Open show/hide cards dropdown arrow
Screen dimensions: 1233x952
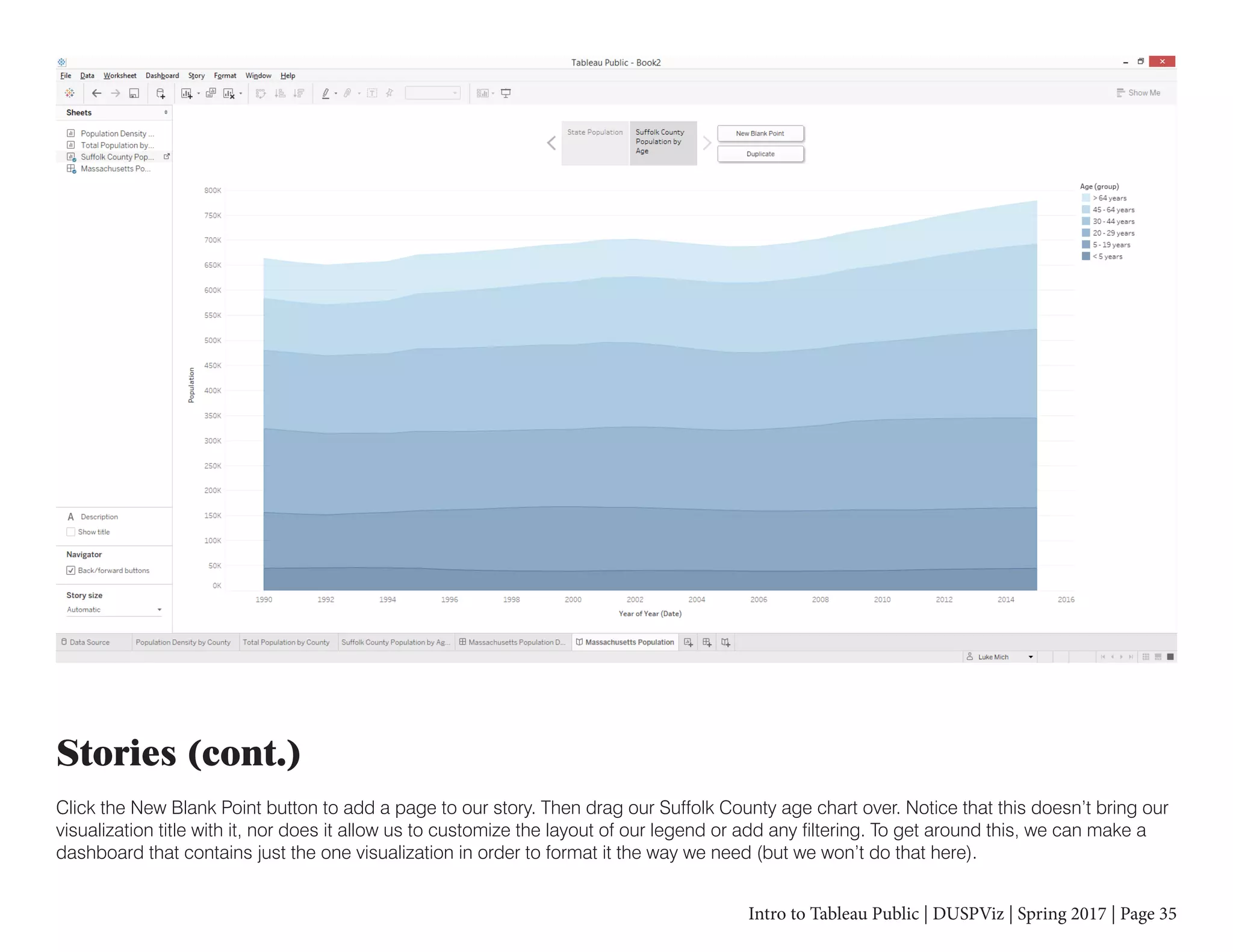(493, 94)
